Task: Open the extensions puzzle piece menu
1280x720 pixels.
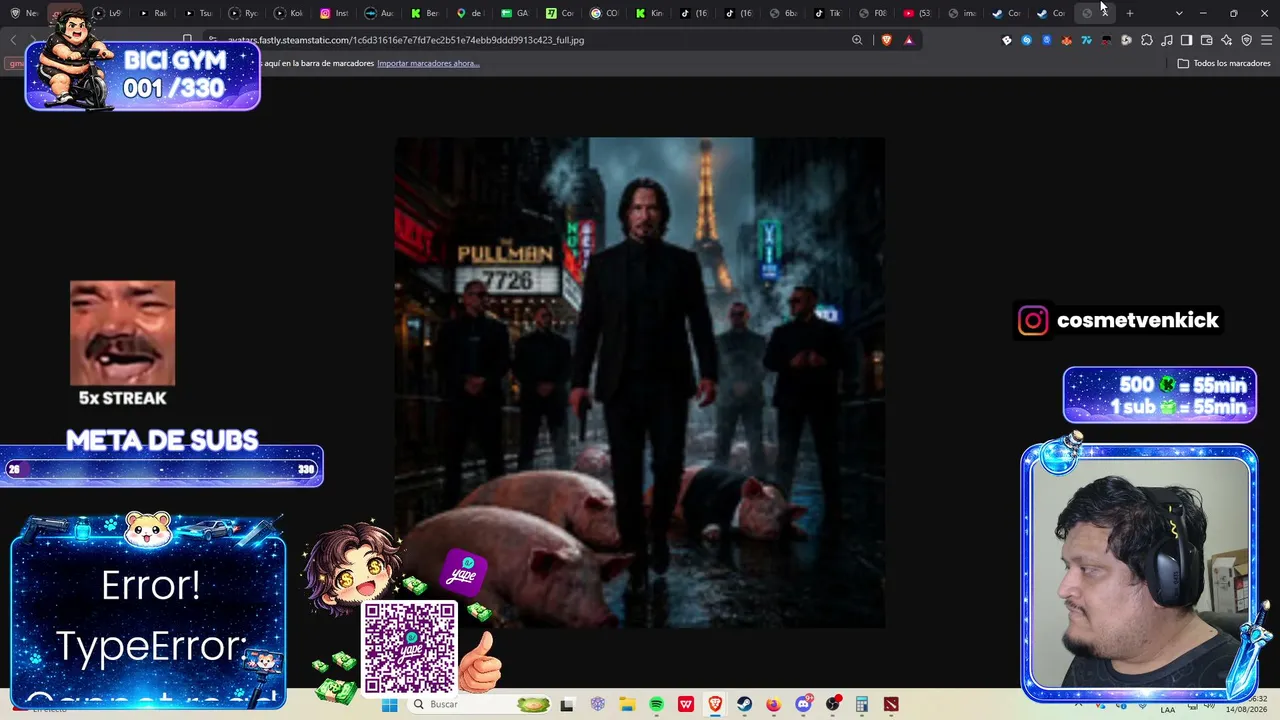Action: click(x=1146, y=40)
